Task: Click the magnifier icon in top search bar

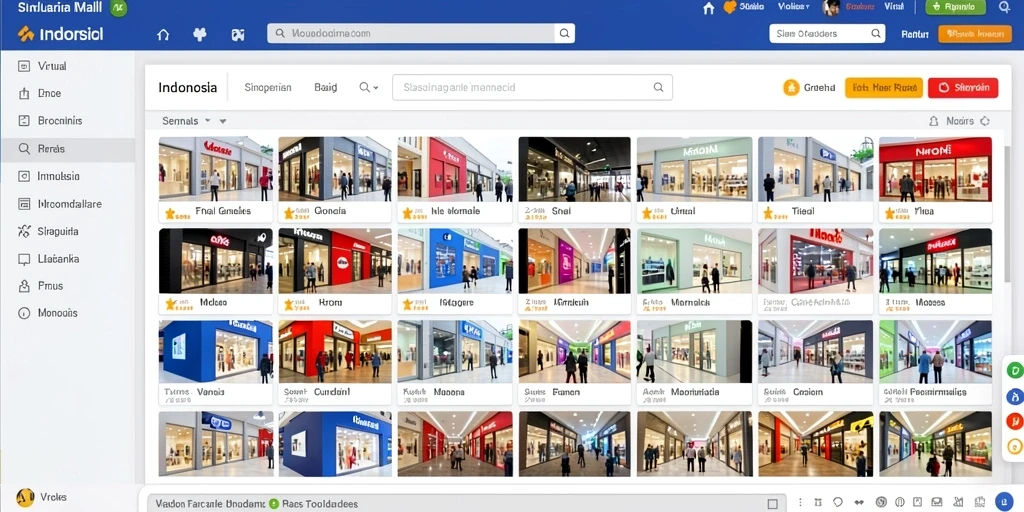Action: click(564, 33)
